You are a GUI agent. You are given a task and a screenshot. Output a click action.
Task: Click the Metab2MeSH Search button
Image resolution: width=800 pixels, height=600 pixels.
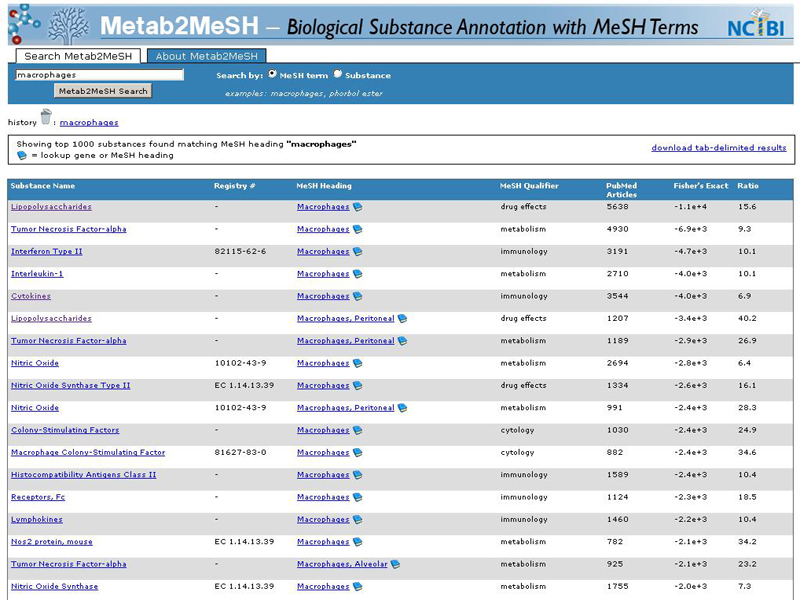pyautogui.click(x=103, y=91)
